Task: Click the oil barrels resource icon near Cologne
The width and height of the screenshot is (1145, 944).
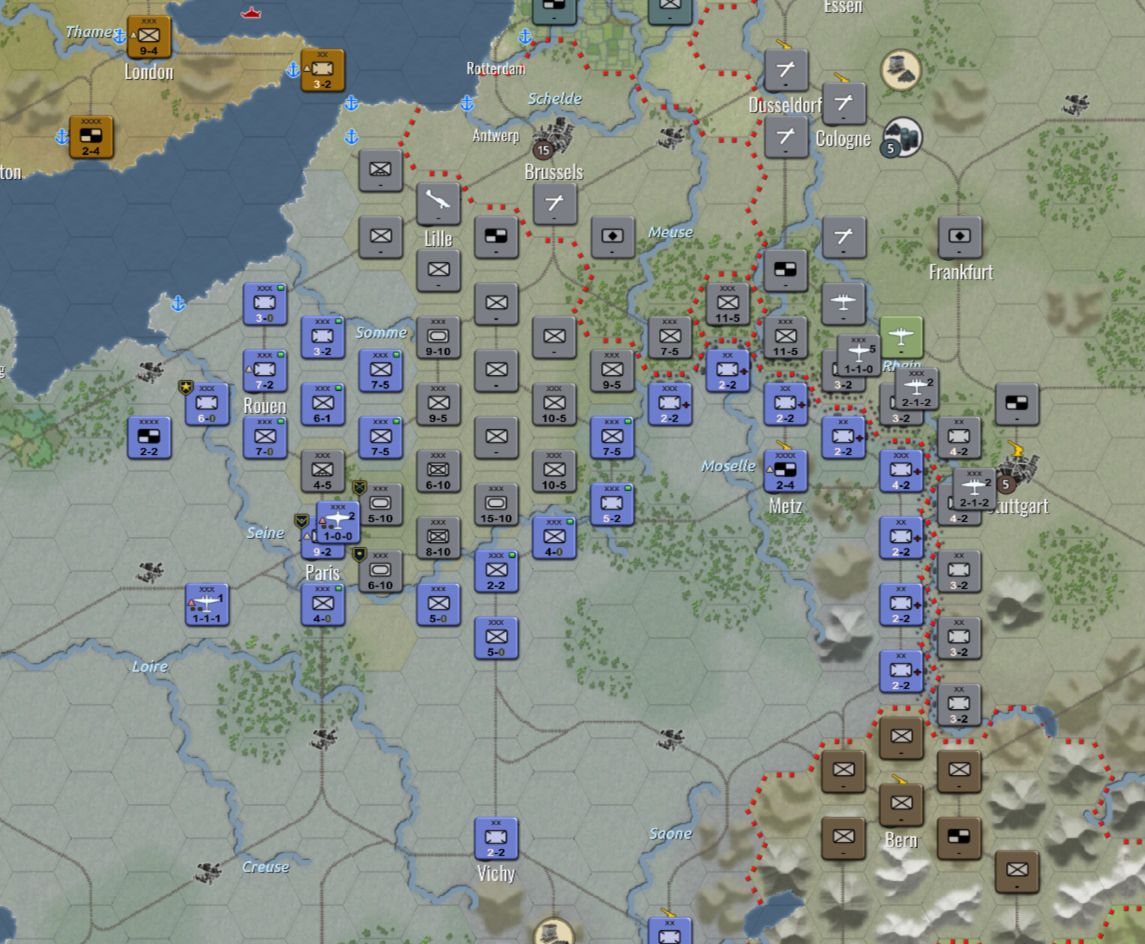Action: click(903, 137)
